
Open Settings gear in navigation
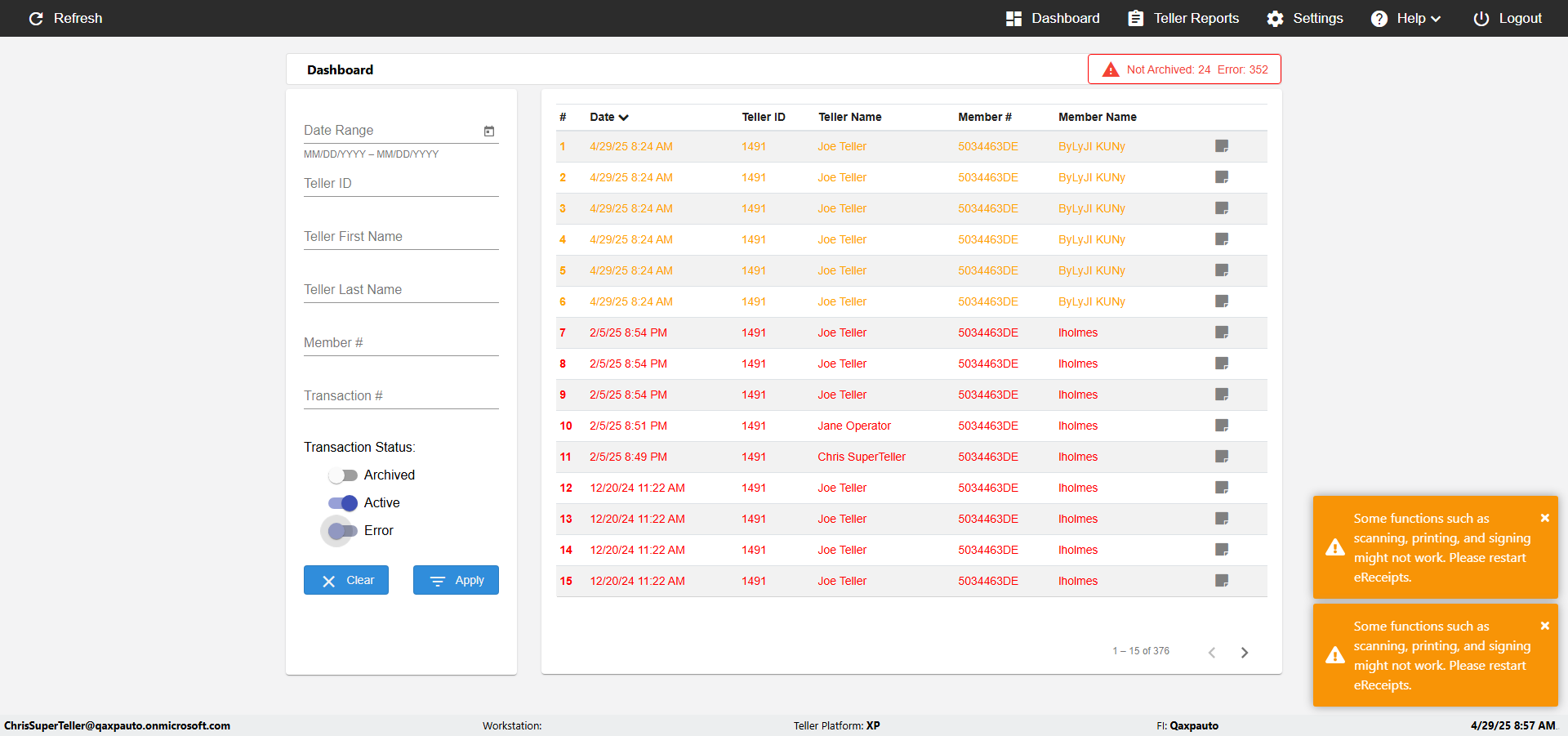[1275, 18]
